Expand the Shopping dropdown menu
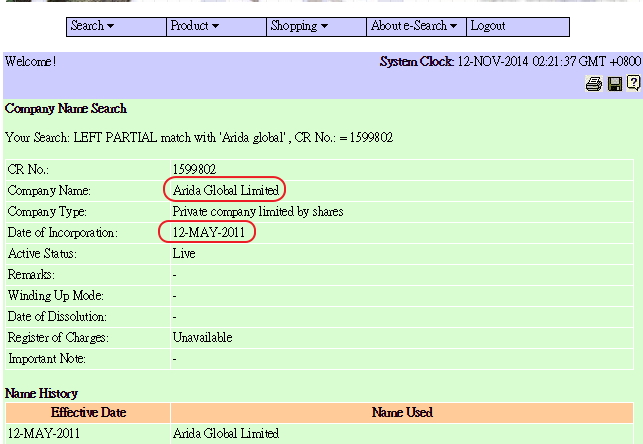Image resolution: width=643 pixels, height=444 pixels. click(299, 26)
